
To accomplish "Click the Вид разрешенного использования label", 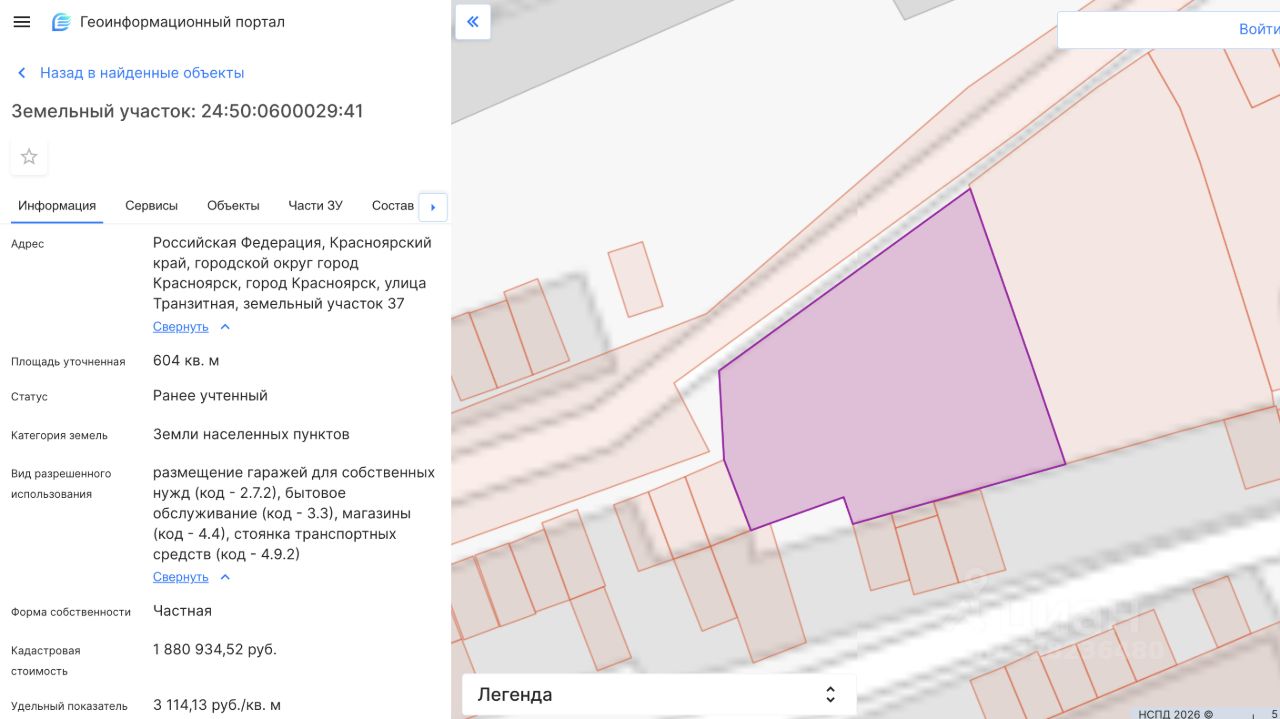I will [61, 484].
